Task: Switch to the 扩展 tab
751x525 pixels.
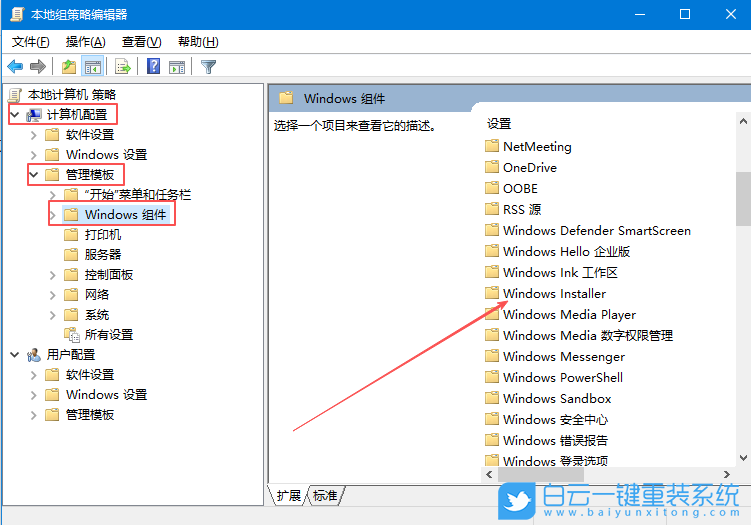Action: (x=288, y=495)
